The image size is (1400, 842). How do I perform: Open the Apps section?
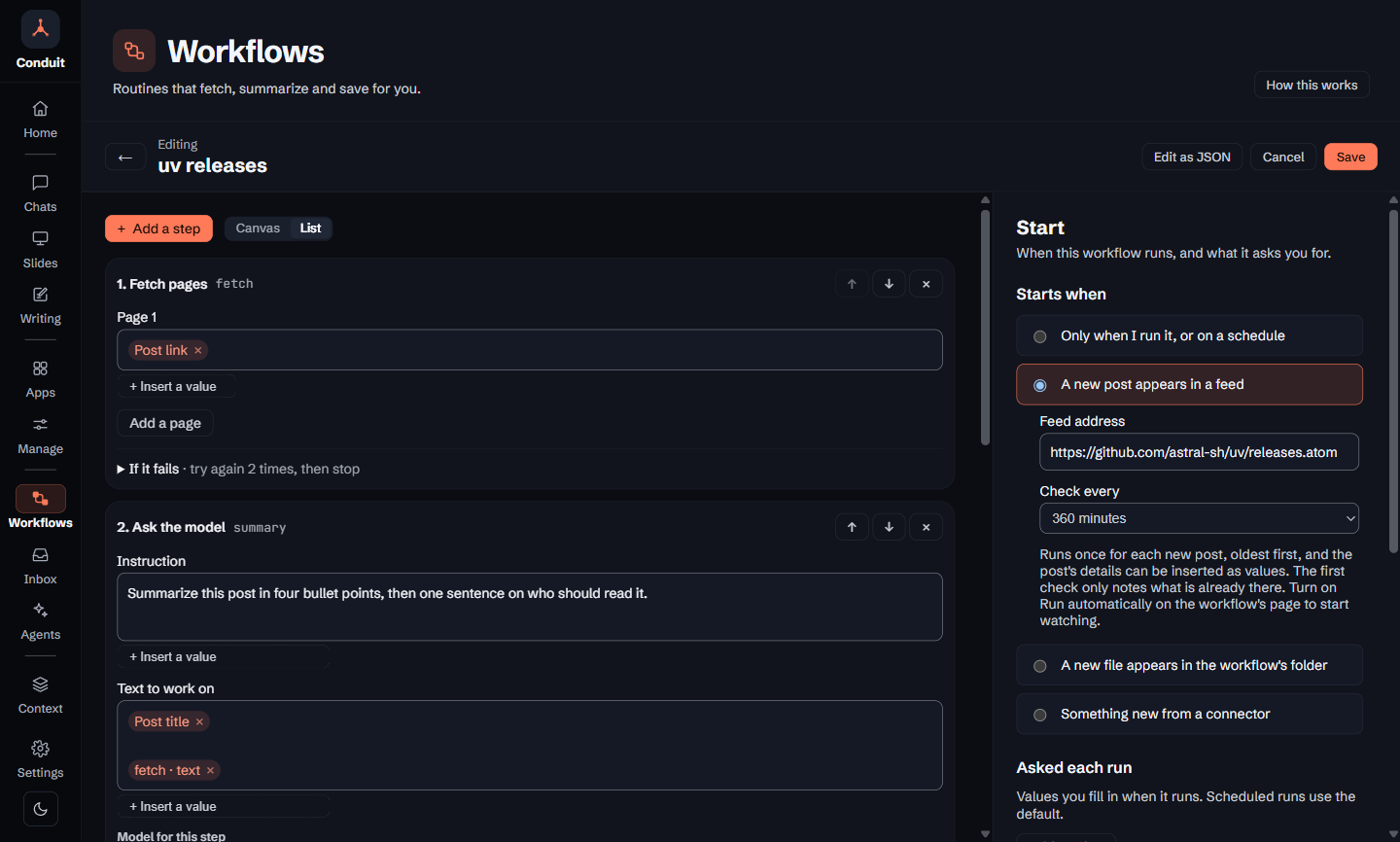(x=40, y=379)
